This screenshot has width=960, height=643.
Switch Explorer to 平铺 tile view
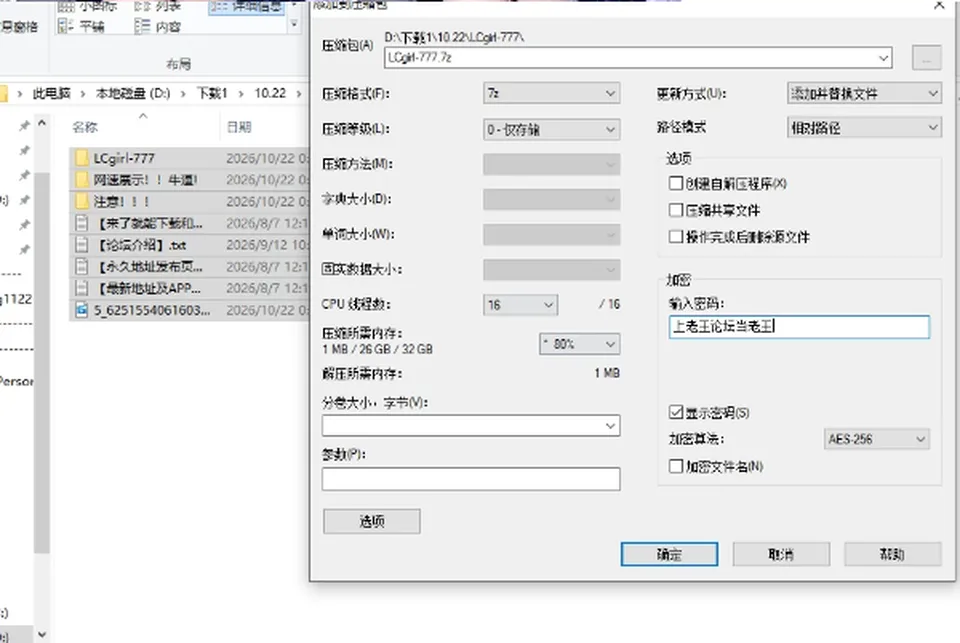81,26
